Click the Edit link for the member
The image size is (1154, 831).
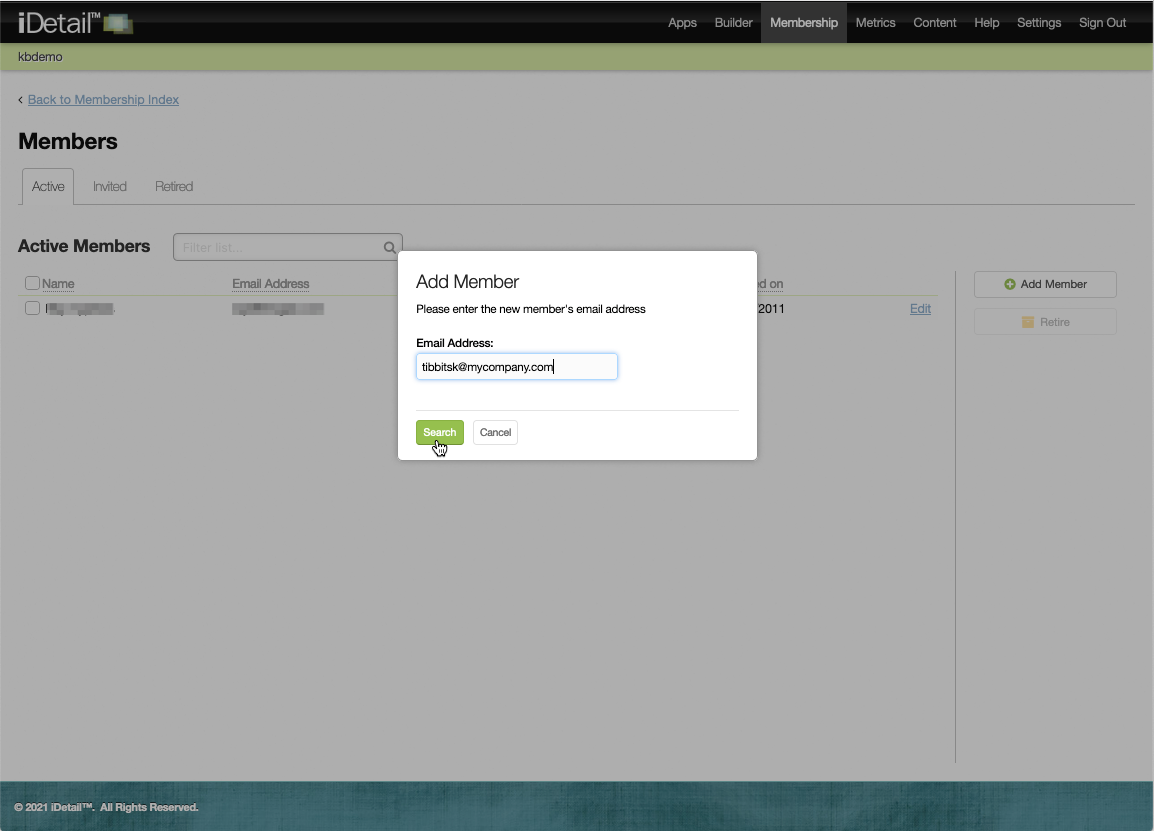tap(920, 309)
